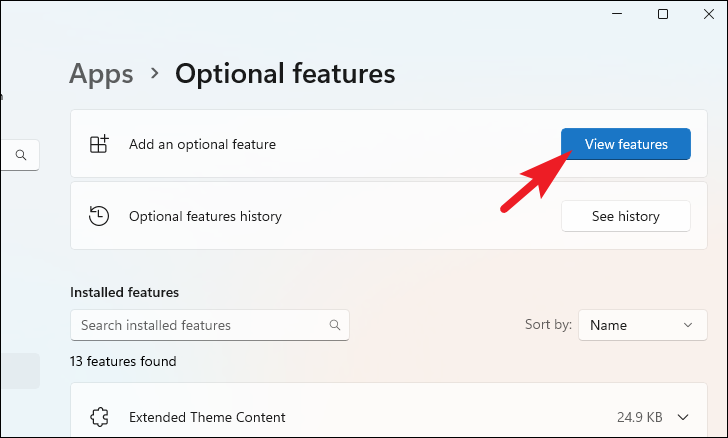728x438 pixels.
Task: Click the Optional features history clock icon
Action: [98, 216]
